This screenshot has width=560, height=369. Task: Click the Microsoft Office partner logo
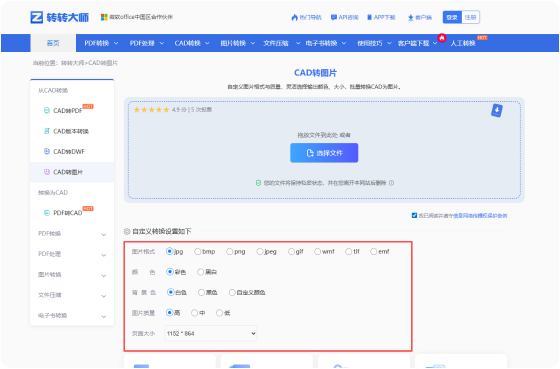tap(104, 17)
